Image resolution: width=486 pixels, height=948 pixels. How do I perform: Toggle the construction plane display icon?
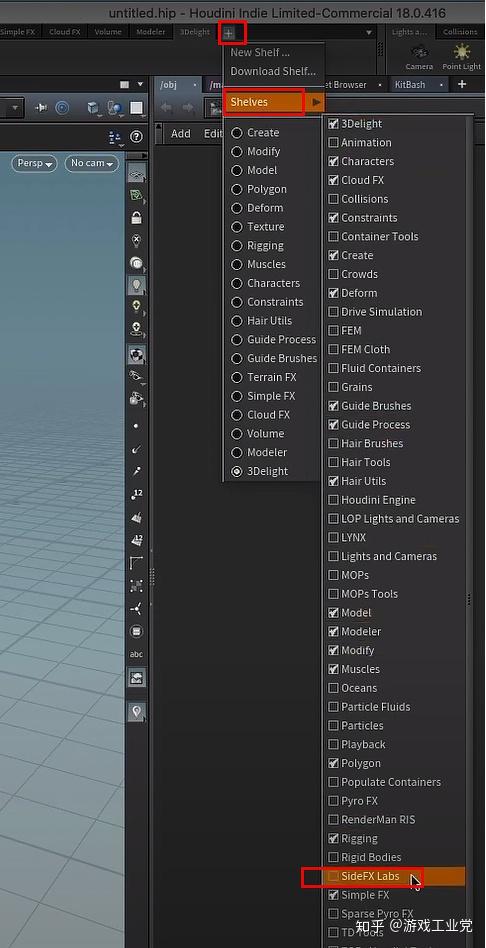tap(137, 195)
